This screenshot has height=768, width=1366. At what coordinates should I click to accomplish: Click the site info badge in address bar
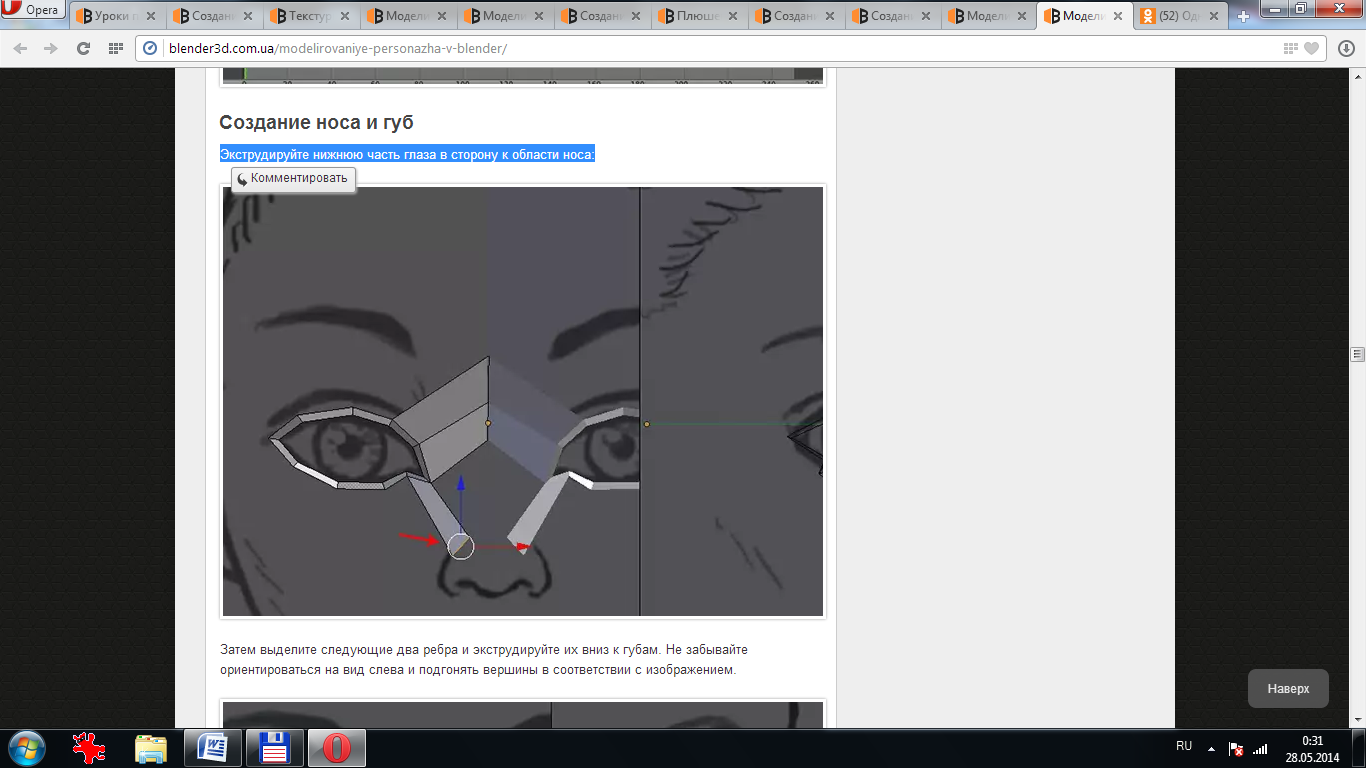point(151,49)
